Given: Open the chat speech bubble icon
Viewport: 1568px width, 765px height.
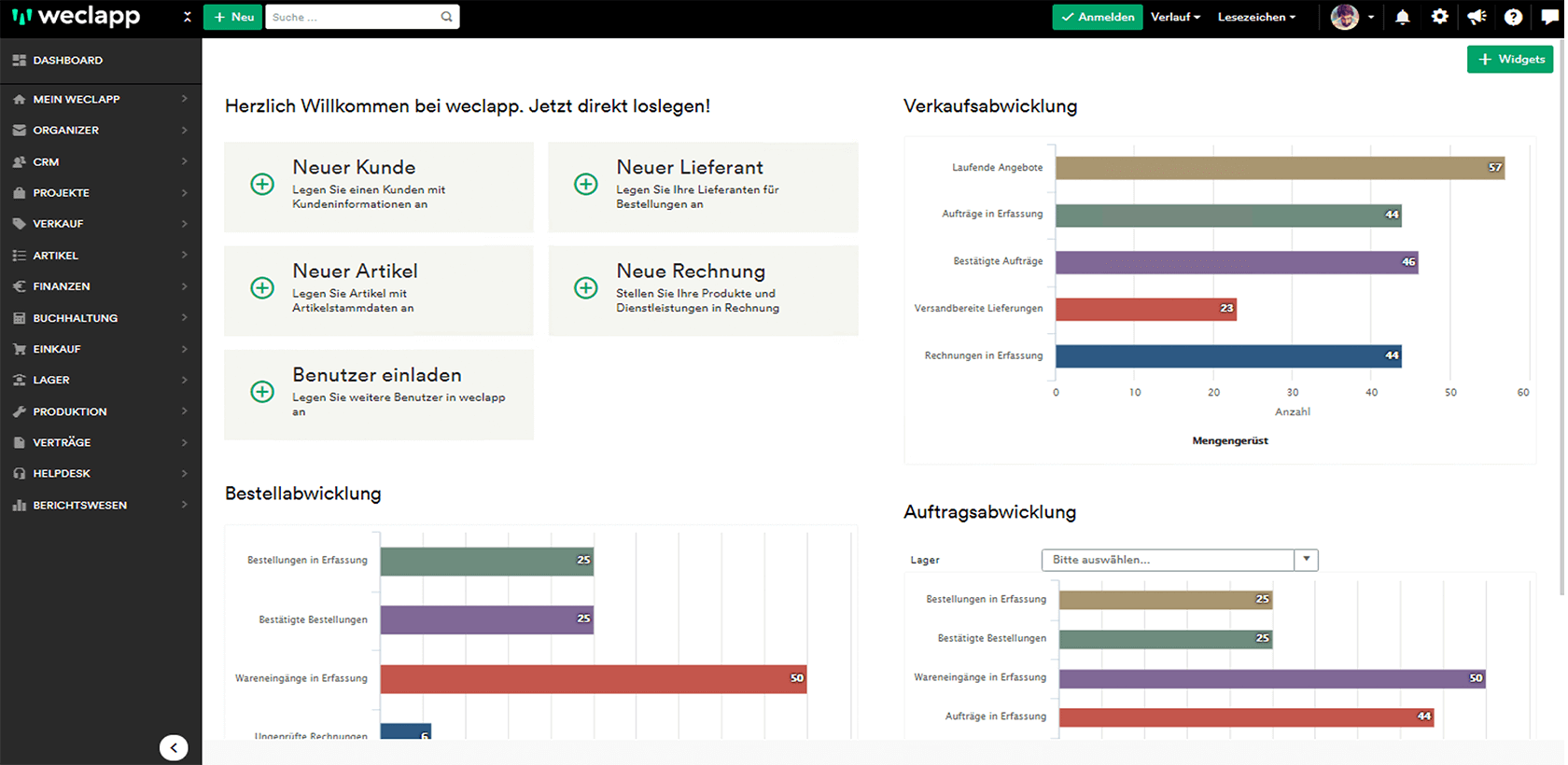Looking at the screenshot, I should [1549, 17].
